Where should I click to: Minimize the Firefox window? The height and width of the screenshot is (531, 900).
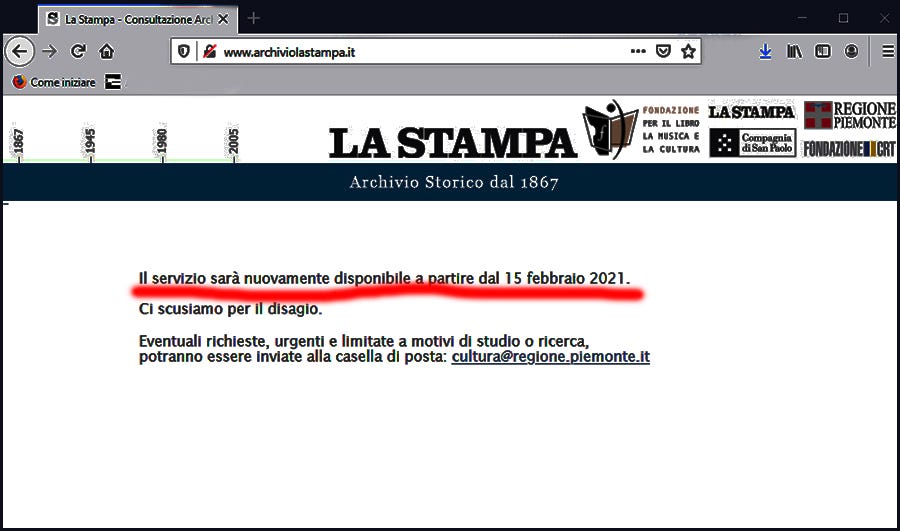802,18
